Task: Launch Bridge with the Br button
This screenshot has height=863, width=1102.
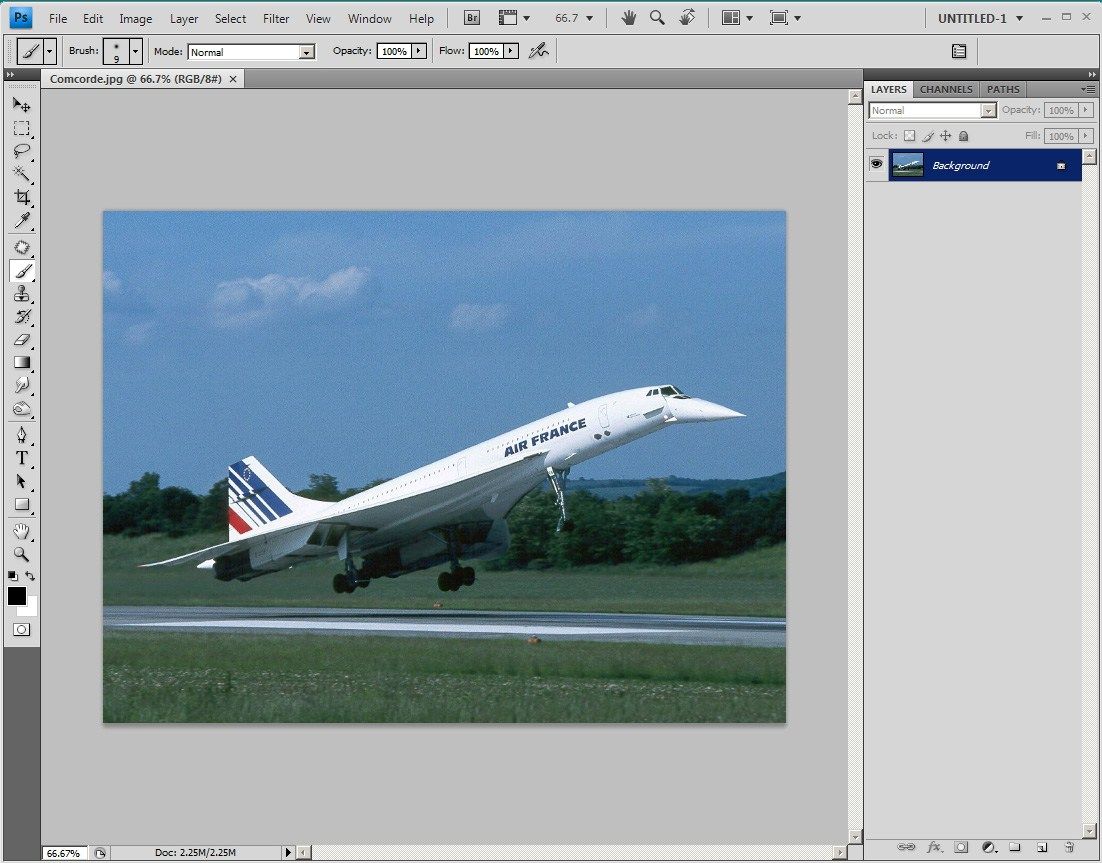Action: [x=472, y=18]
